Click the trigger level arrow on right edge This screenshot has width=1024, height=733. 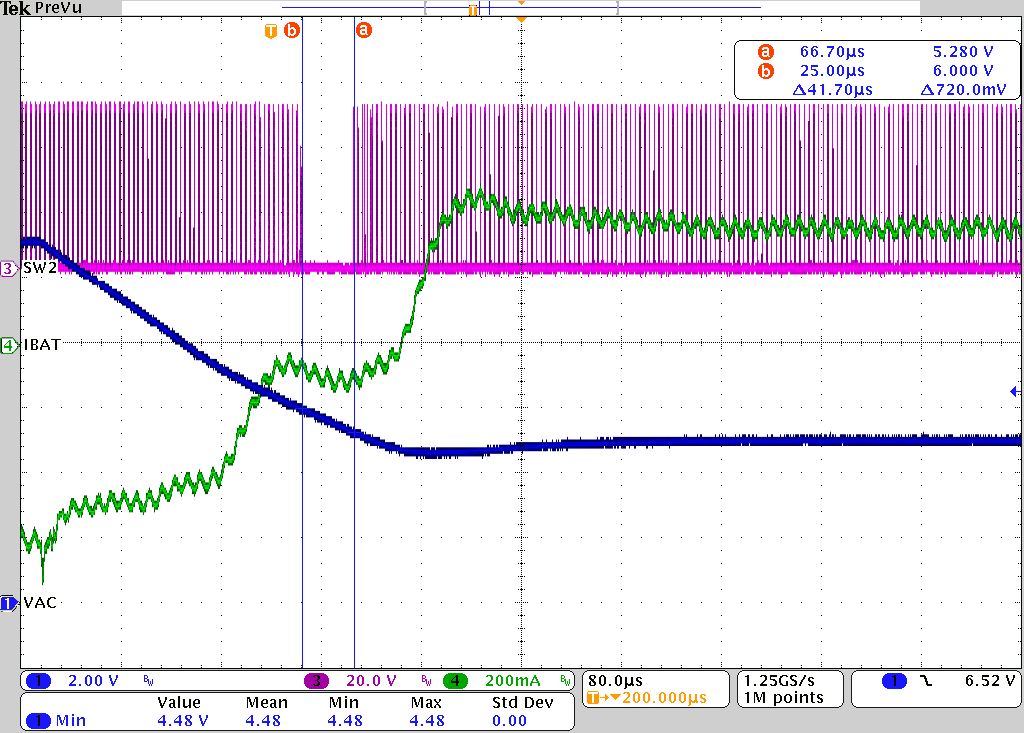[x=1014, y=391]
